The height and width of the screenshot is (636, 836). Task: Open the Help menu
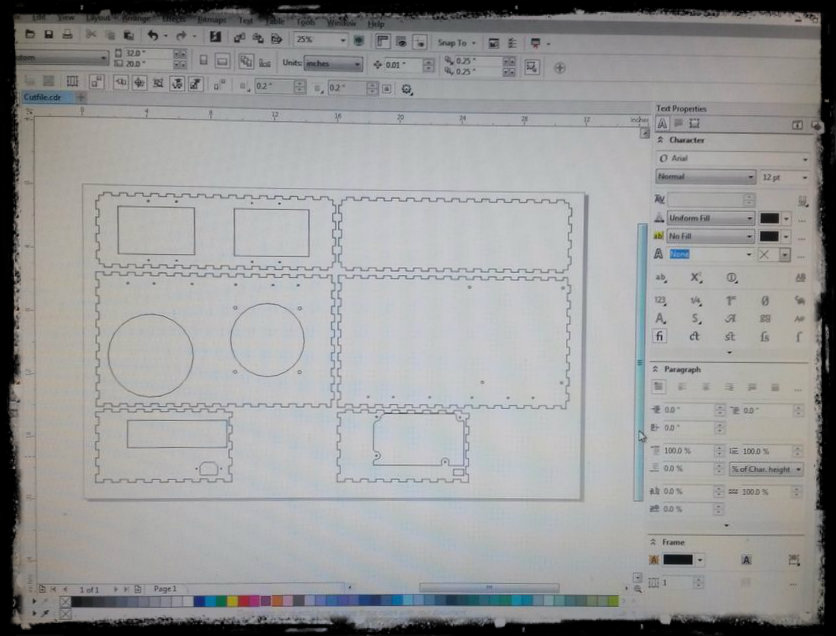(x=375, y=24)
